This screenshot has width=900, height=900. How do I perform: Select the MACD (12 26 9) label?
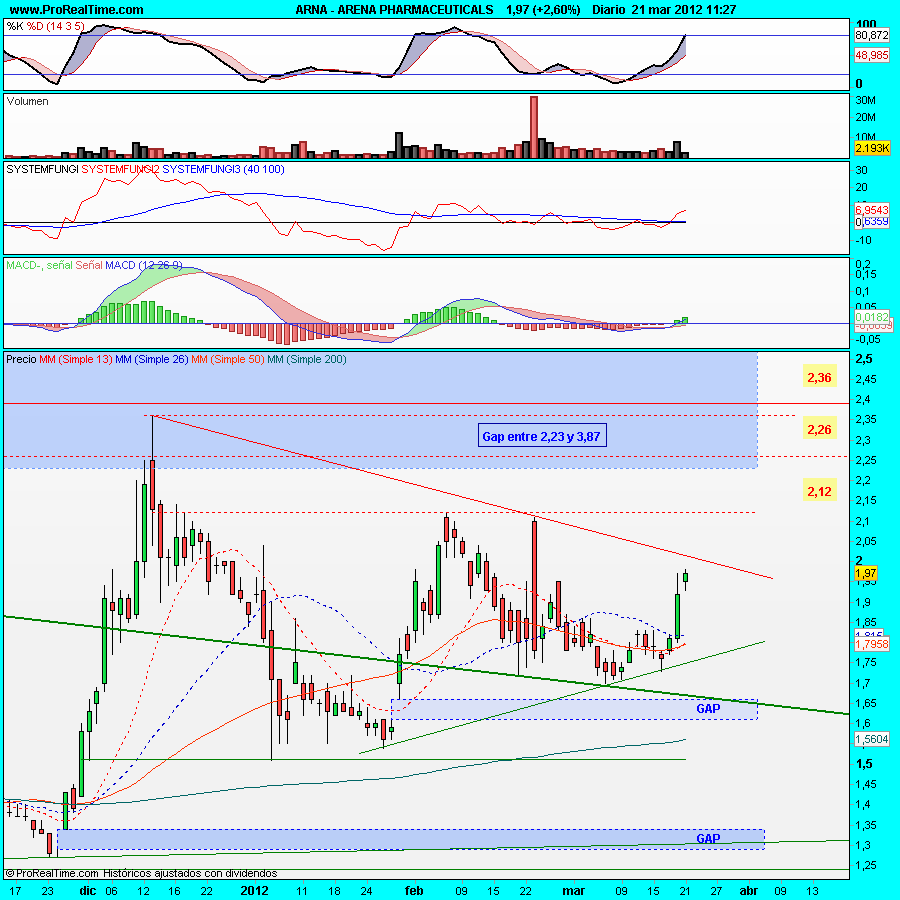[x=143, y=265]
